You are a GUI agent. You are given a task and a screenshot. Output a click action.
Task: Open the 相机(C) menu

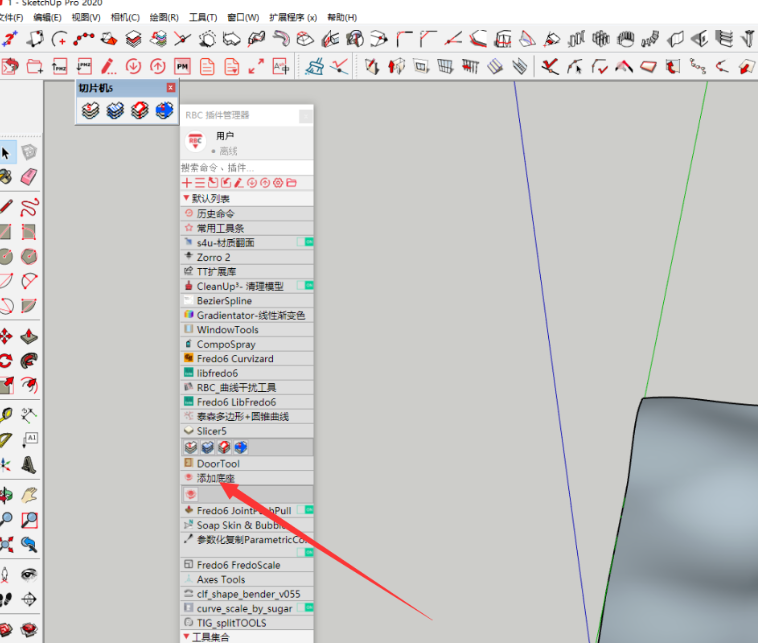pos(125,17)
